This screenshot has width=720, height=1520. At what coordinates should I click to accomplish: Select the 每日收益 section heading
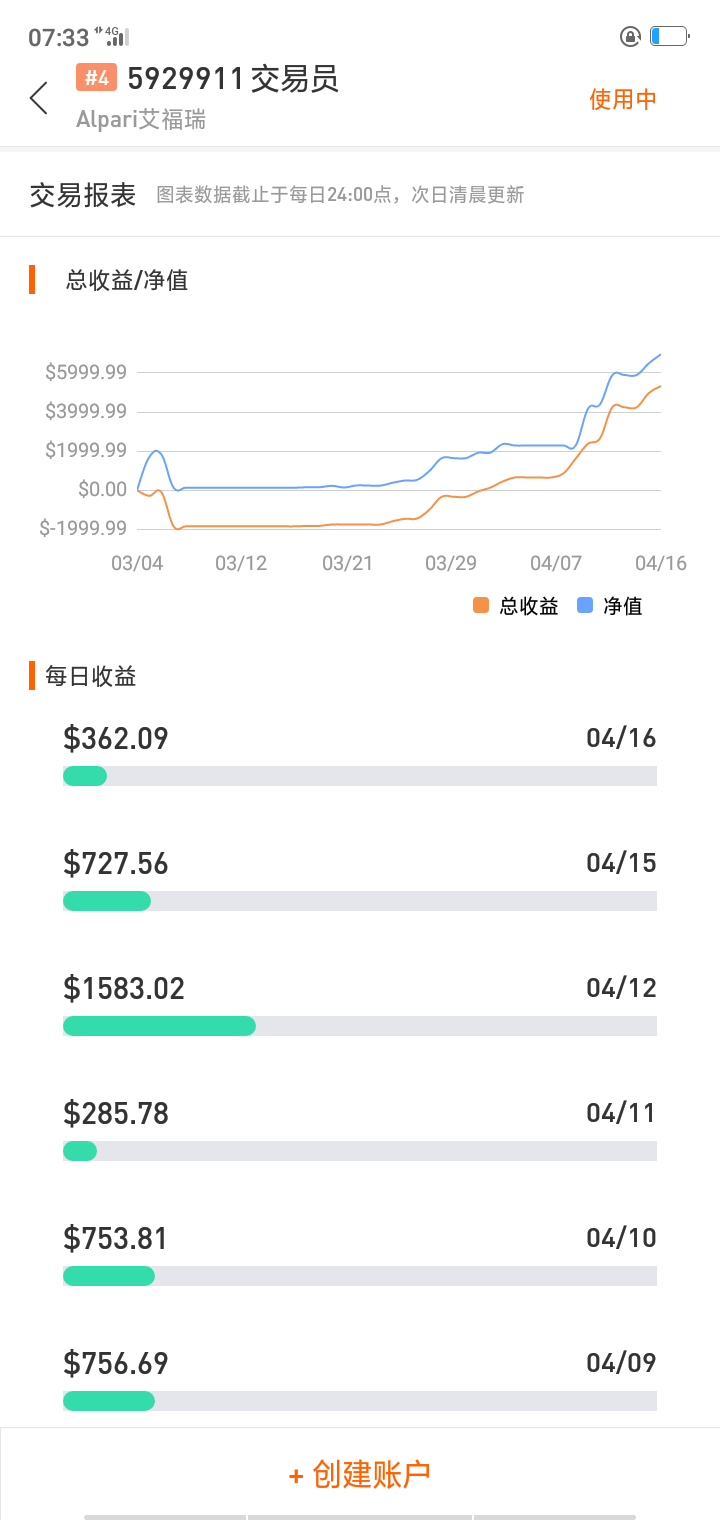(91, 677)
